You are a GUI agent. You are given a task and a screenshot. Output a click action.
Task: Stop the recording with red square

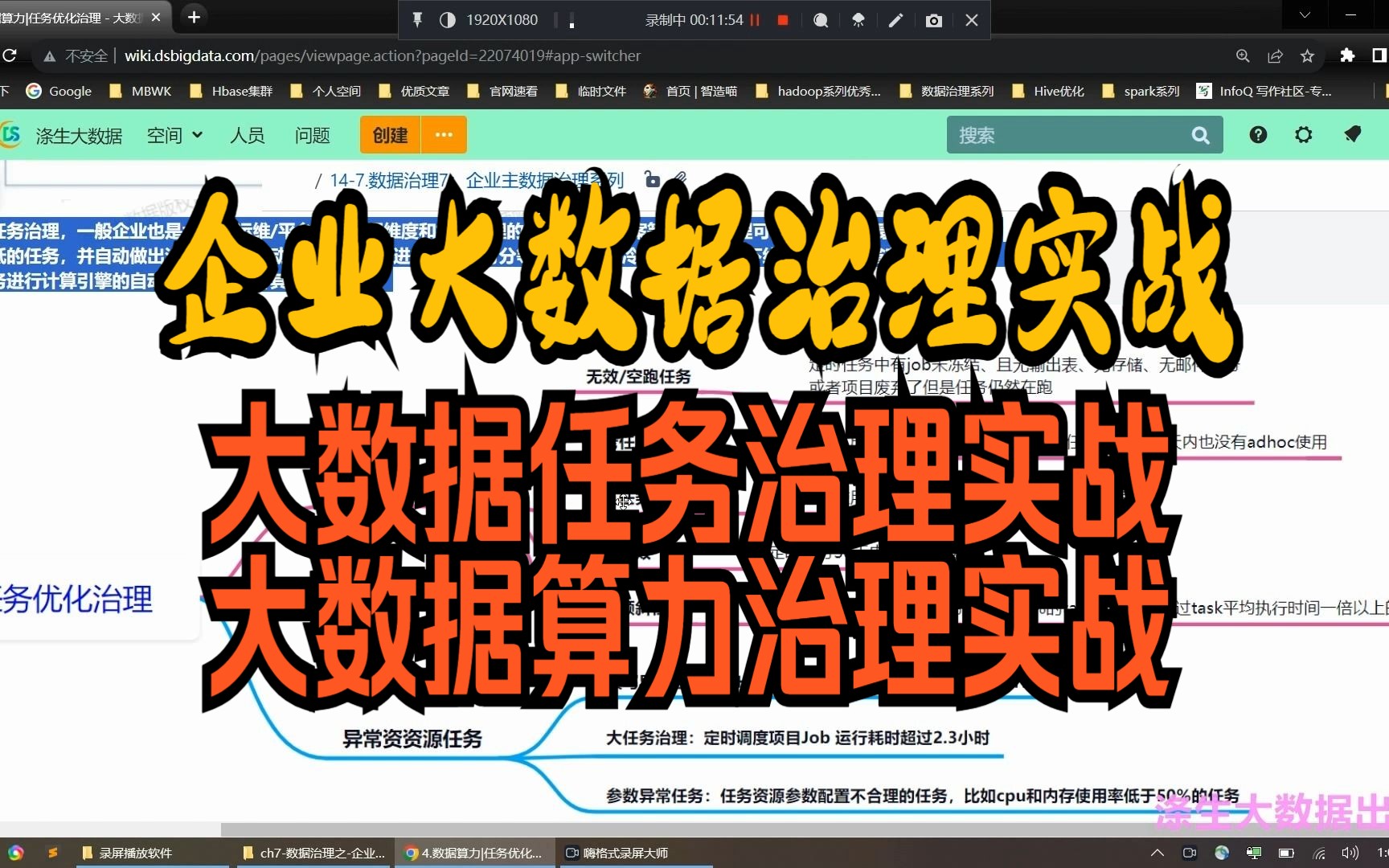pyautogui.click(x=783, y=20)
